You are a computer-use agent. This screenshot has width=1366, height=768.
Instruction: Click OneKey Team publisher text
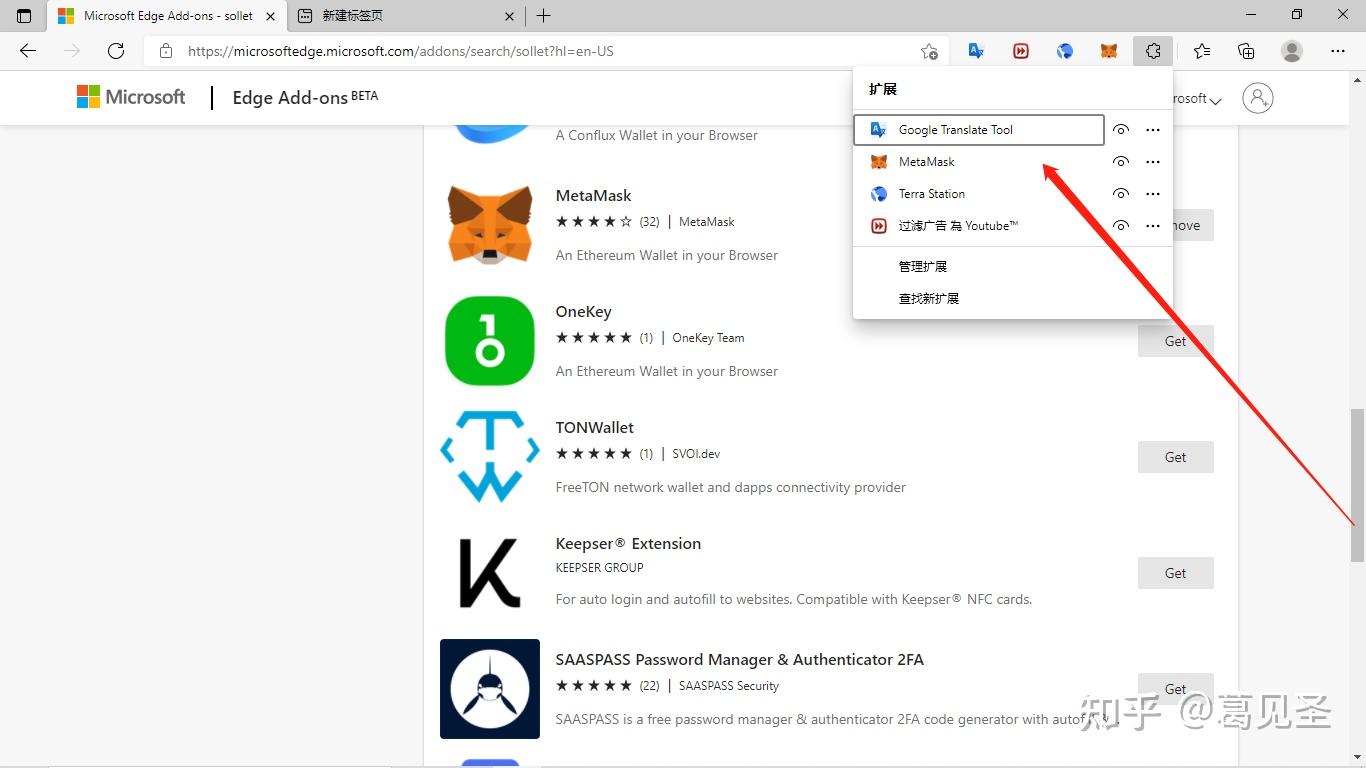pos(708,338)
